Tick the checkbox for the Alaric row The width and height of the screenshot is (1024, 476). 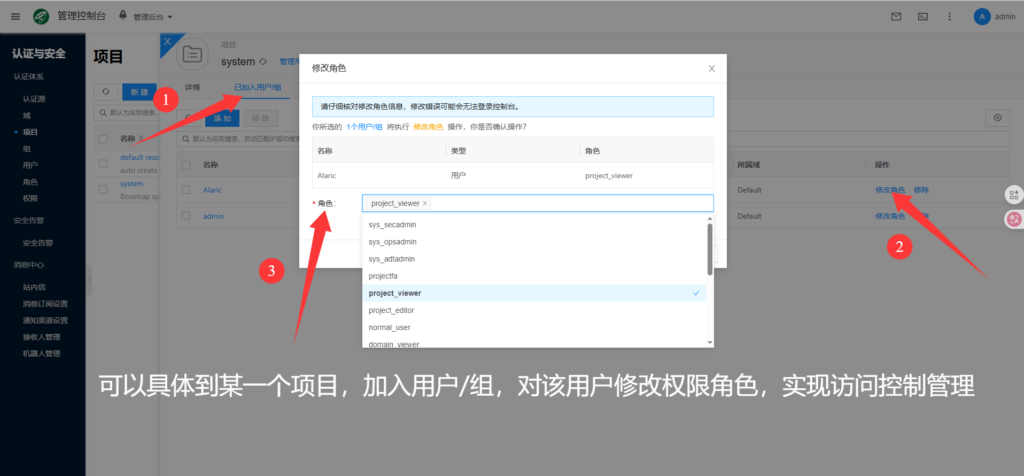click(185, 189)
